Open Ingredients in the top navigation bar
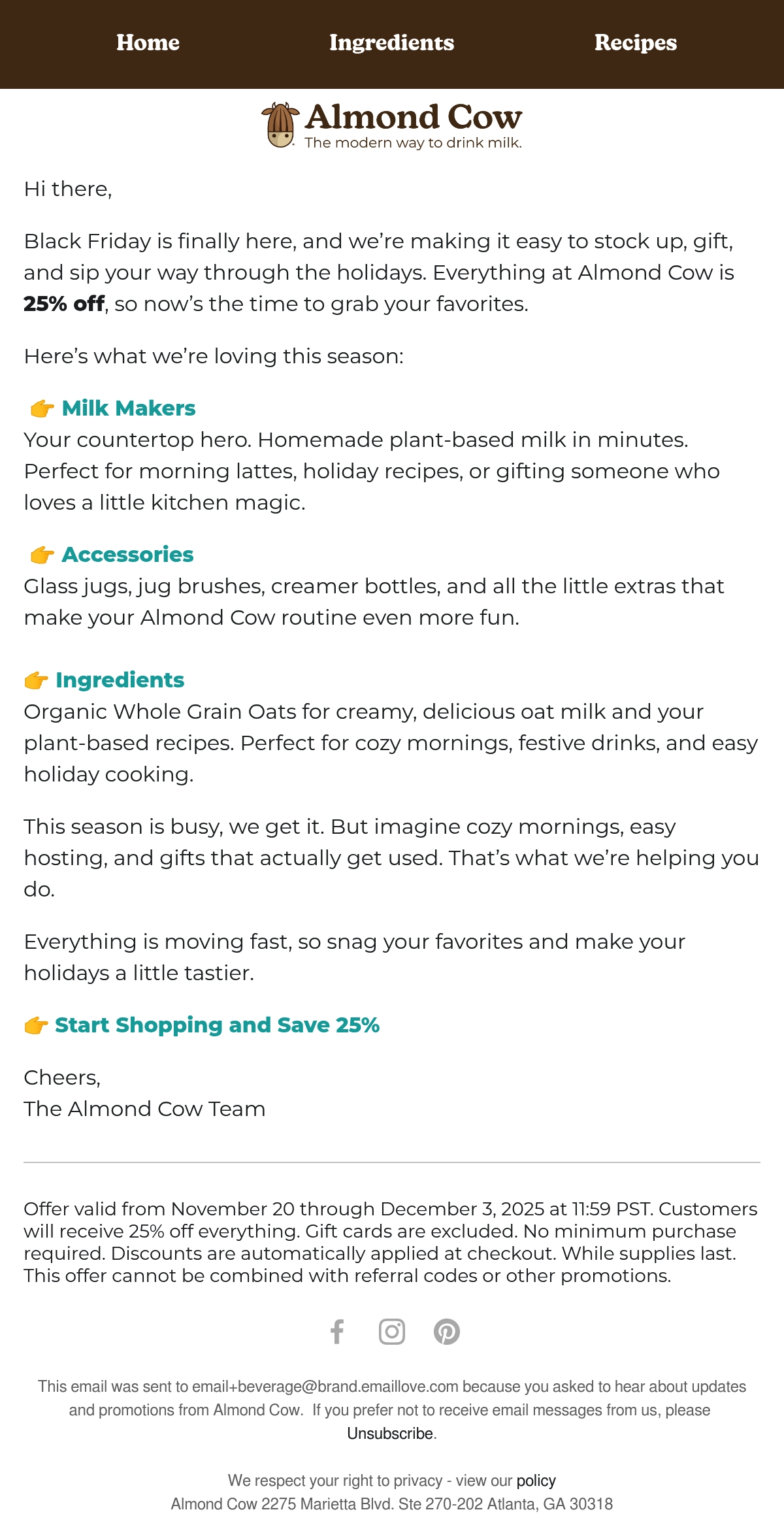The image size is (784, 1529). tap(392, 43)
